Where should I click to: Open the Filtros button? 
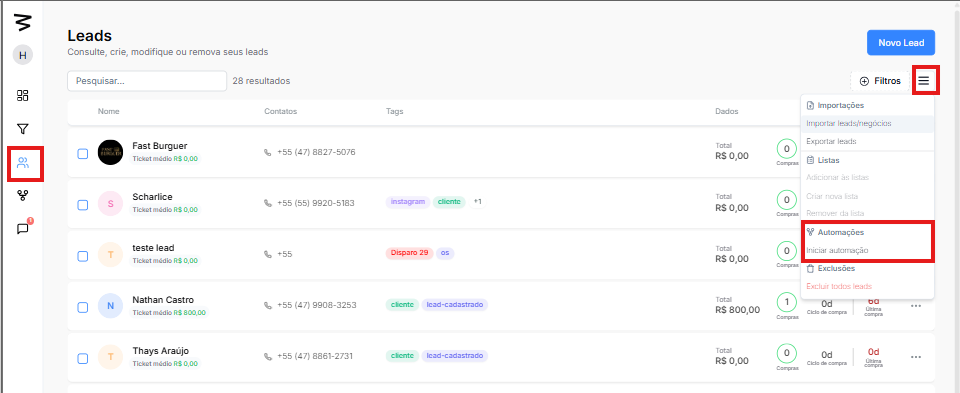[880, 81]
